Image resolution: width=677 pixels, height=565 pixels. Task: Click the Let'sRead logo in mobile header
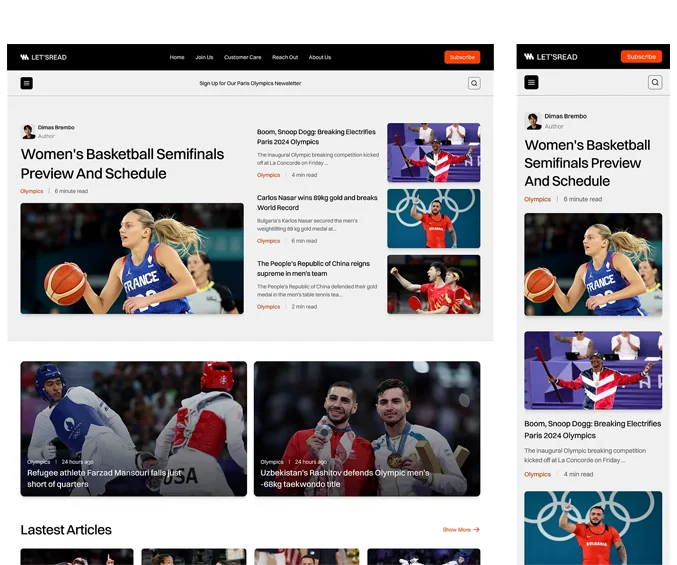point(551,57)
